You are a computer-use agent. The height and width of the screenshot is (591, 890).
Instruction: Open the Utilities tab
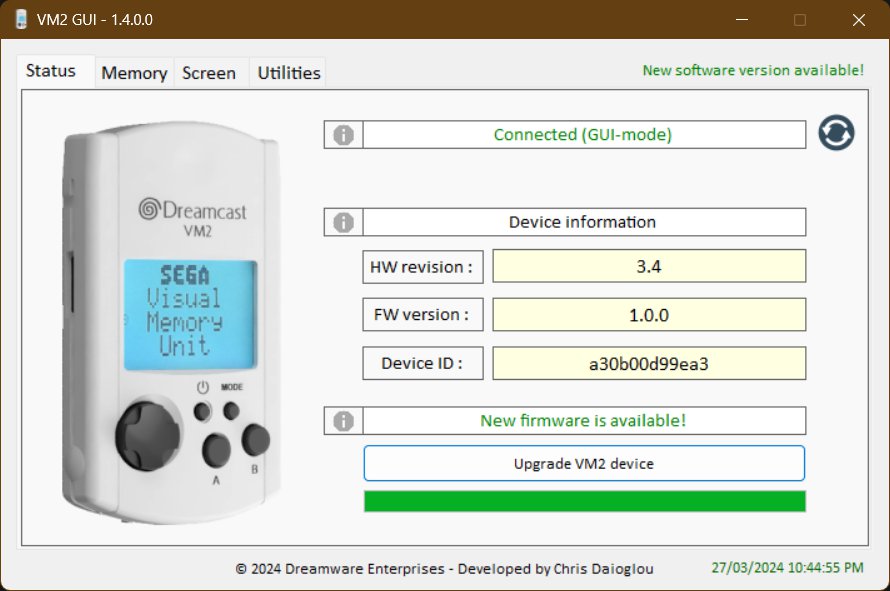[x=289, y=73]
